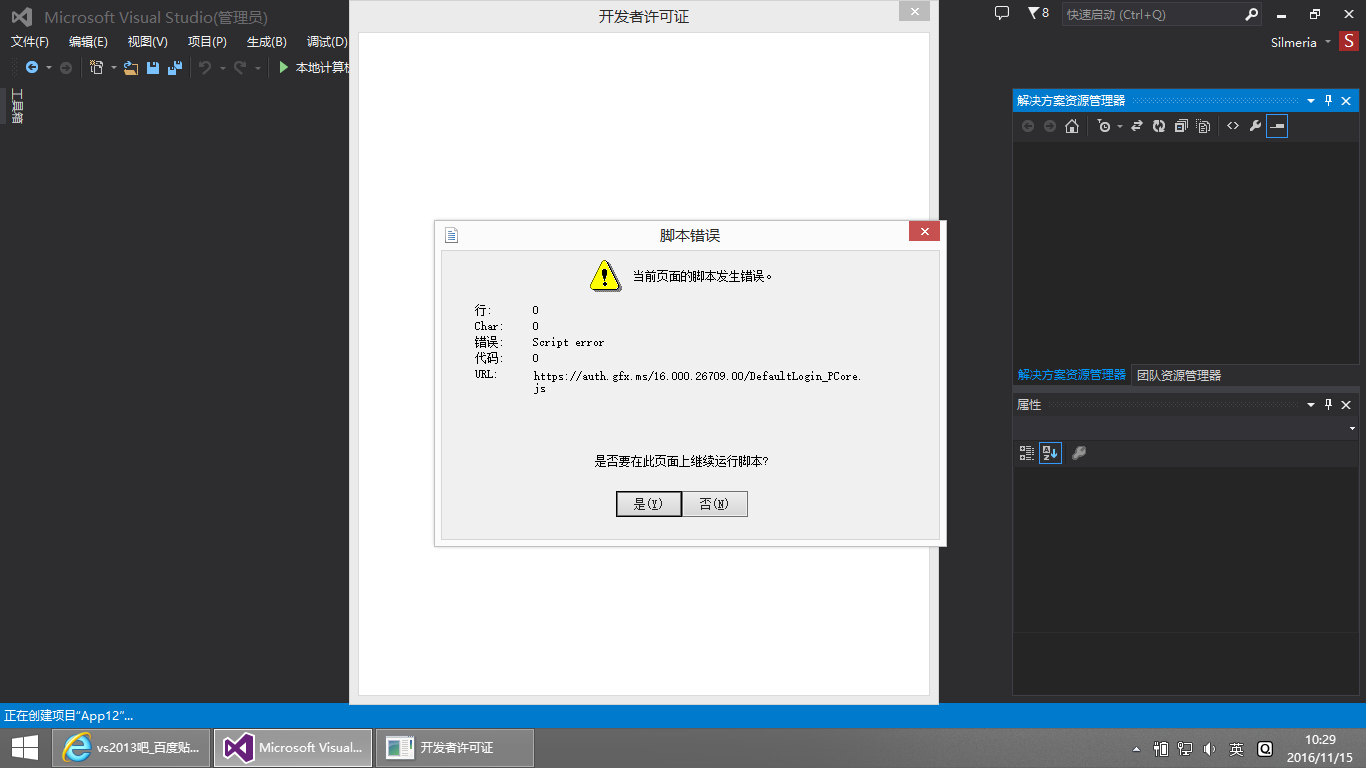Click 否(N) in the script error dialog
This screenshot has height=768, width=1366.
[714, 504]
